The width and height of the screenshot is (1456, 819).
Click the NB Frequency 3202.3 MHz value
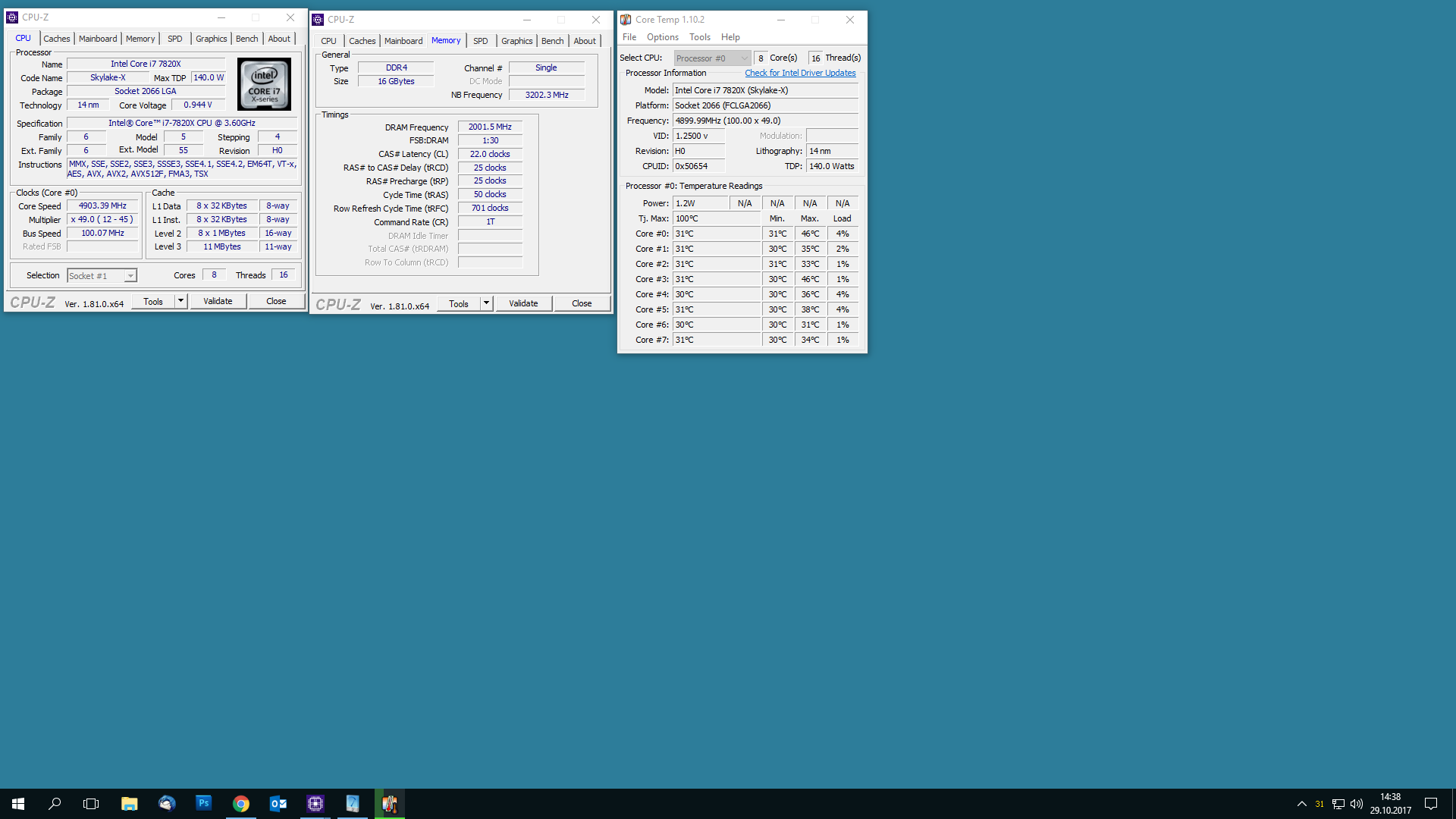pyautogui.click(x=547, y=95)
